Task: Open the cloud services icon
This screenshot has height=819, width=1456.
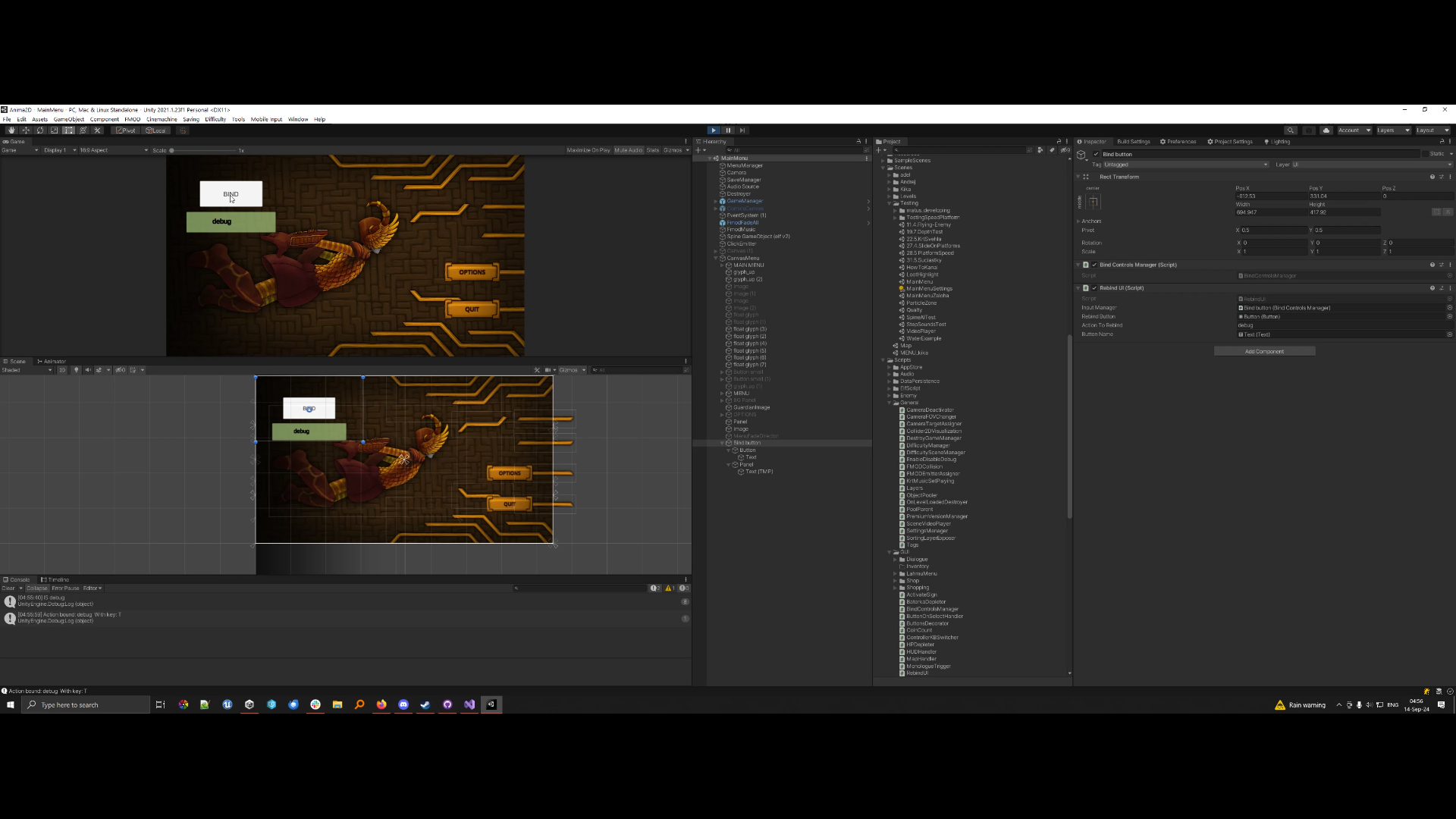Action: tap(1326, 130)
